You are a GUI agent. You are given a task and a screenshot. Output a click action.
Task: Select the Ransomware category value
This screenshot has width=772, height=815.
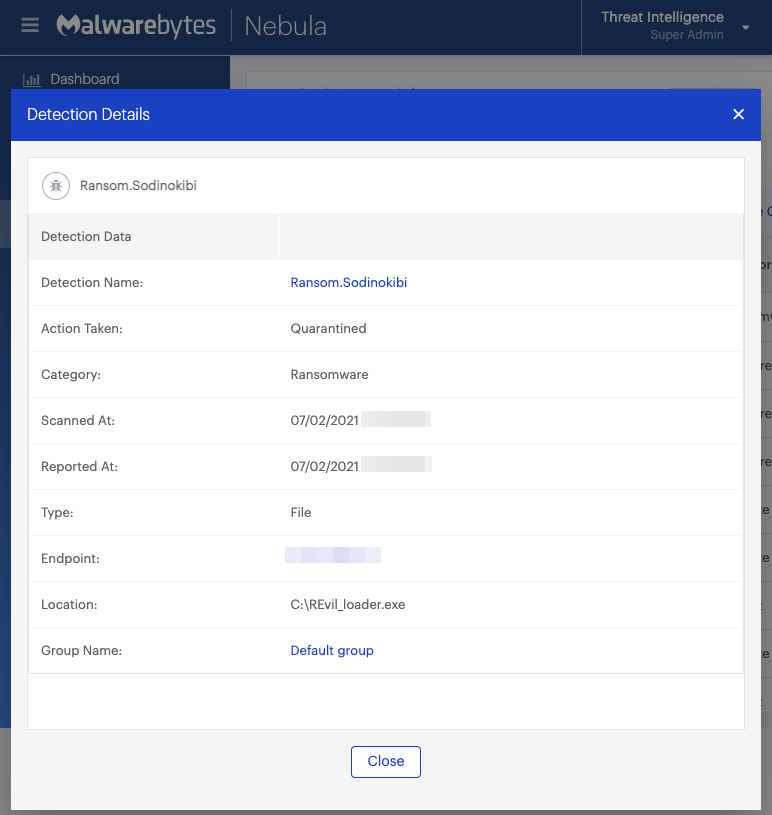pyautogui.click(x=329, y=374)
